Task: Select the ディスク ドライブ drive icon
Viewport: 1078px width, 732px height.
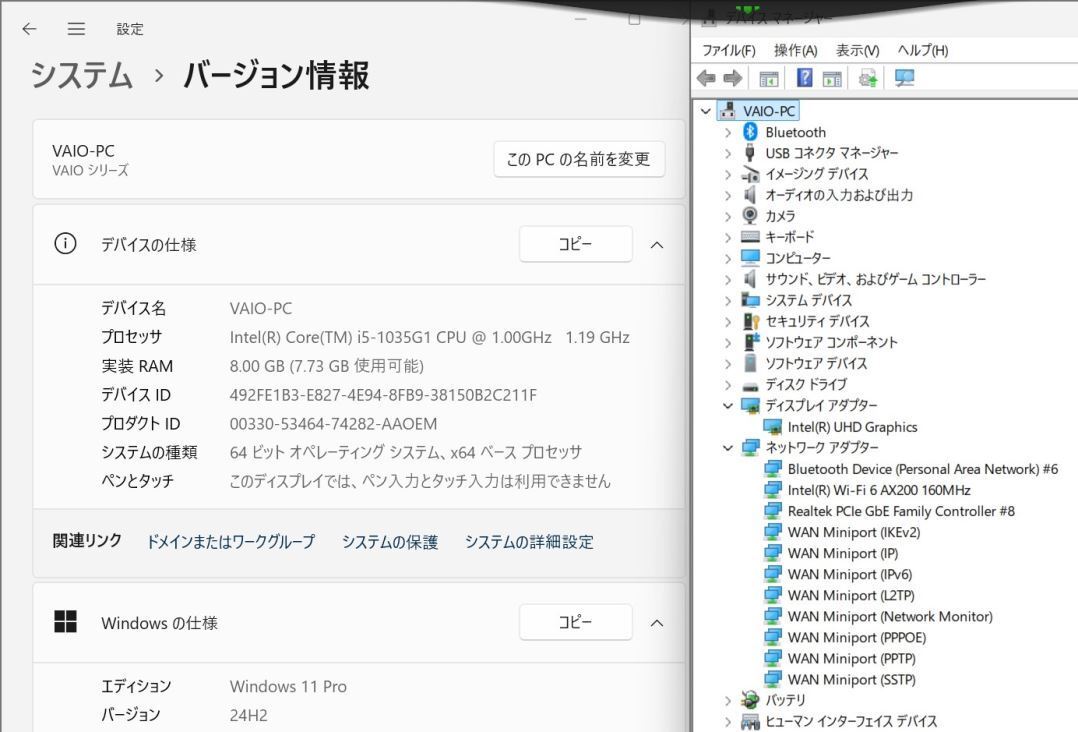Action: (x=750, y=386)
